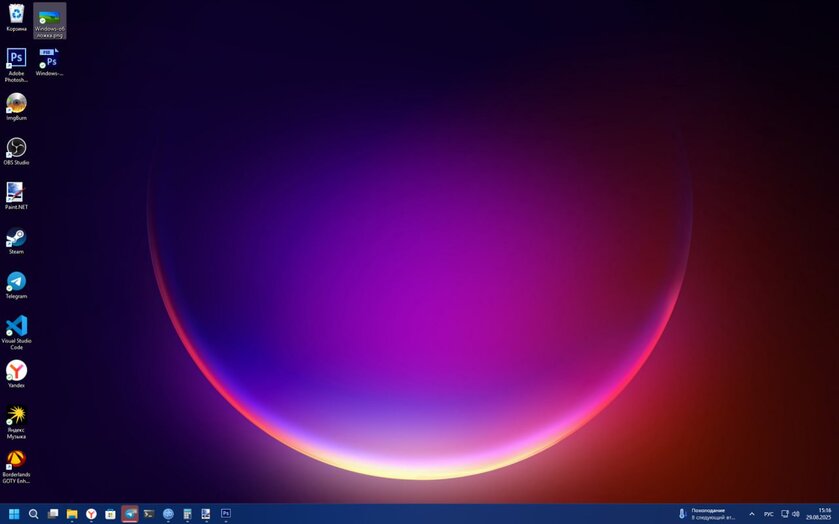Select the Adobe Photoshop desktop shortcut
The height and width of the screenshot is (524, 839).
point(17,65)
